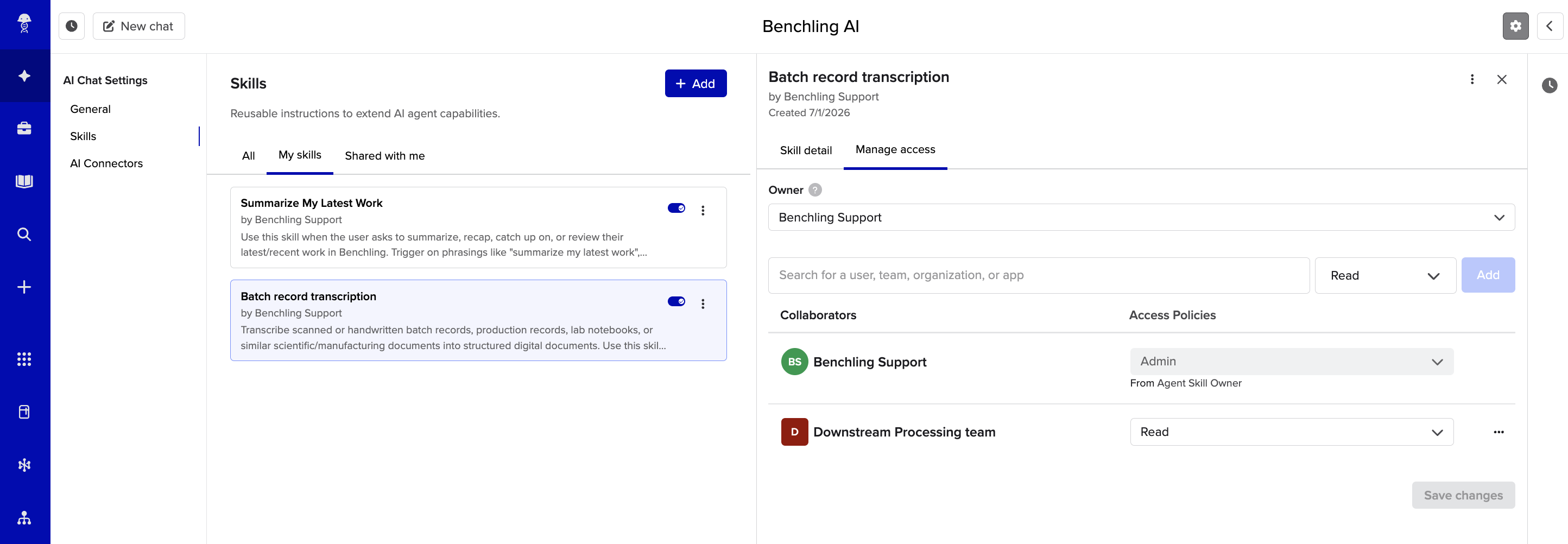
Task: Expand the Owner dropdown
Action: click(x=1141, y=217)
